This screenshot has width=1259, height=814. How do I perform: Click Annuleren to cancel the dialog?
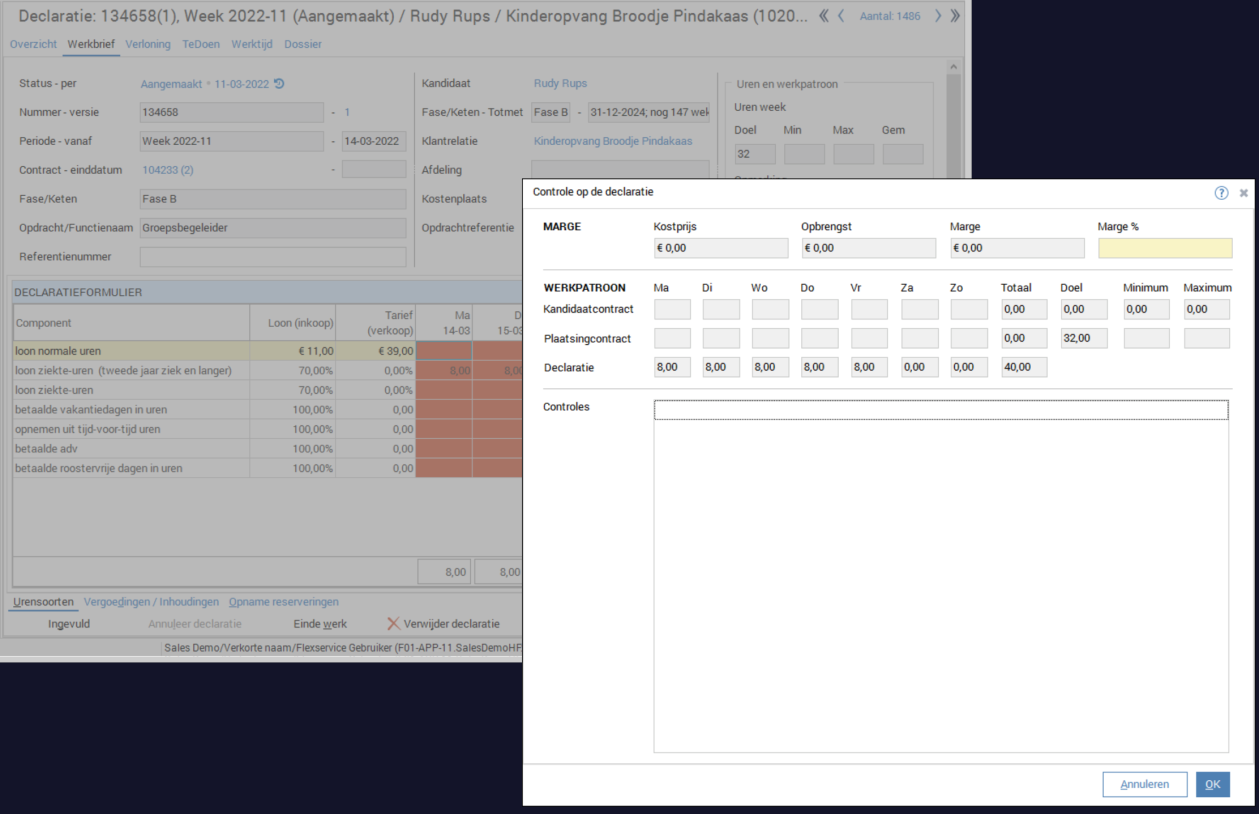1144,784
